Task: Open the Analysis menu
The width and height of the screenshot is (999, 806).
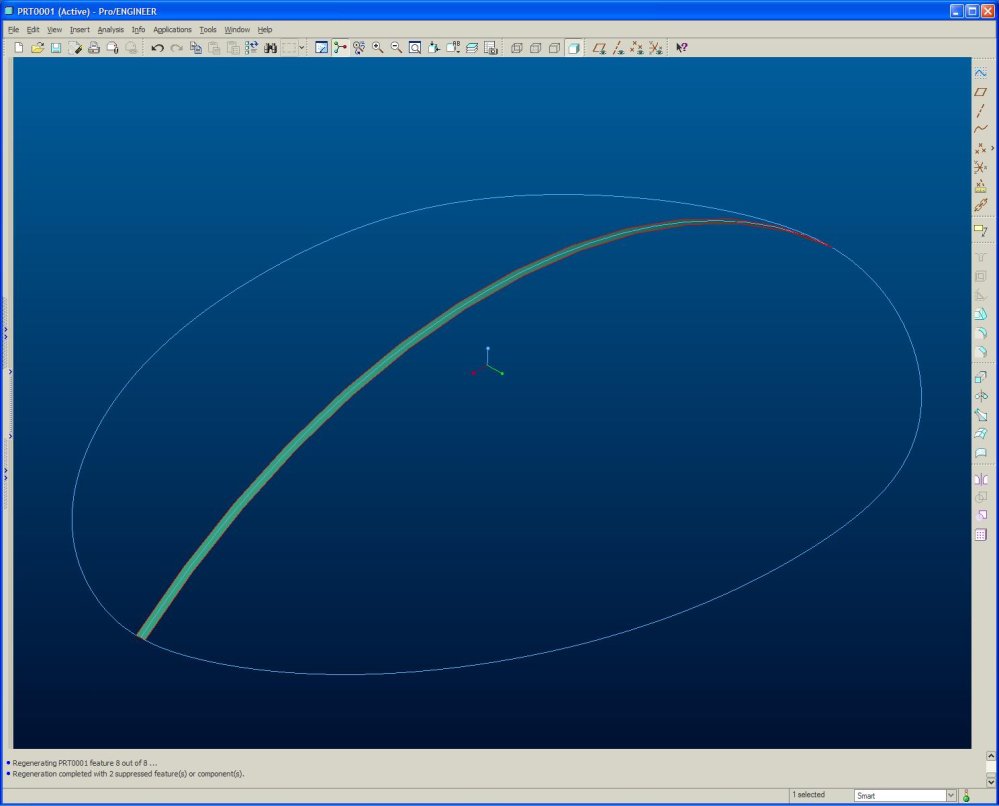Action: click(111, 30)
